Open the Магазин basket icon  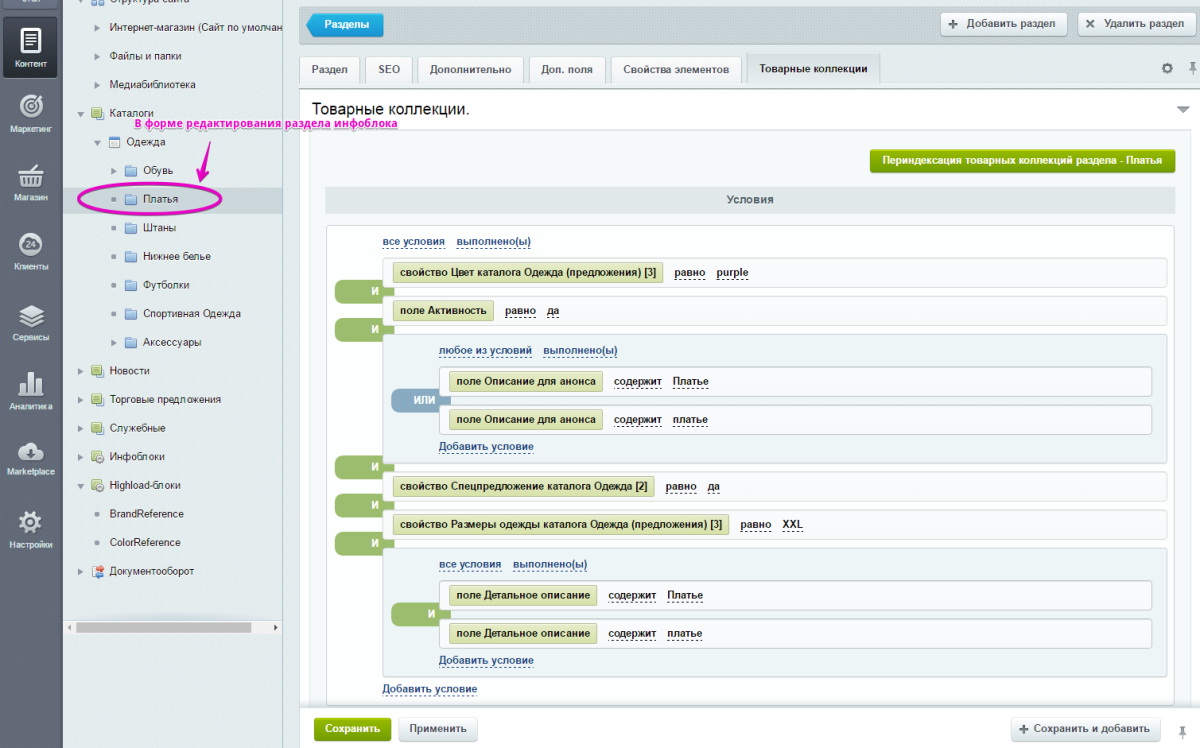point(30,182)
